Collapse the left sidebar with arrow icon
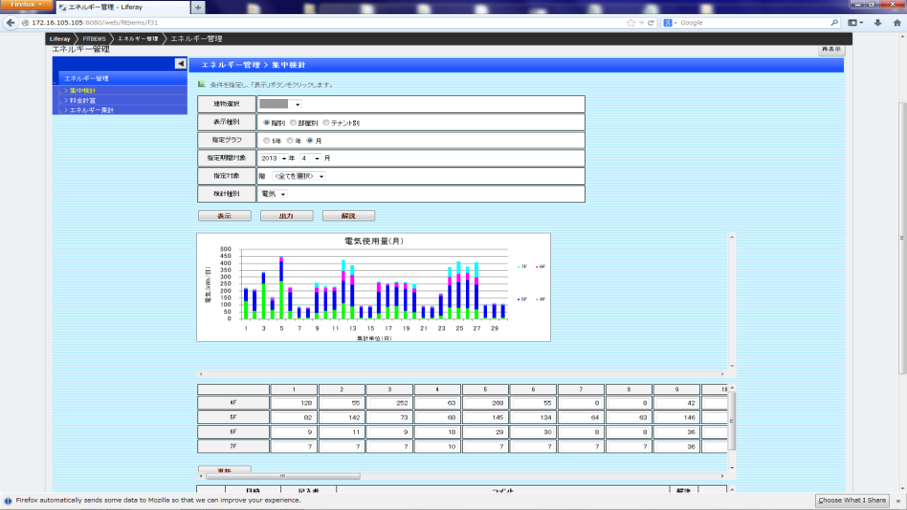907x510 pixels. pyautogui.click(x=181, y=64)
